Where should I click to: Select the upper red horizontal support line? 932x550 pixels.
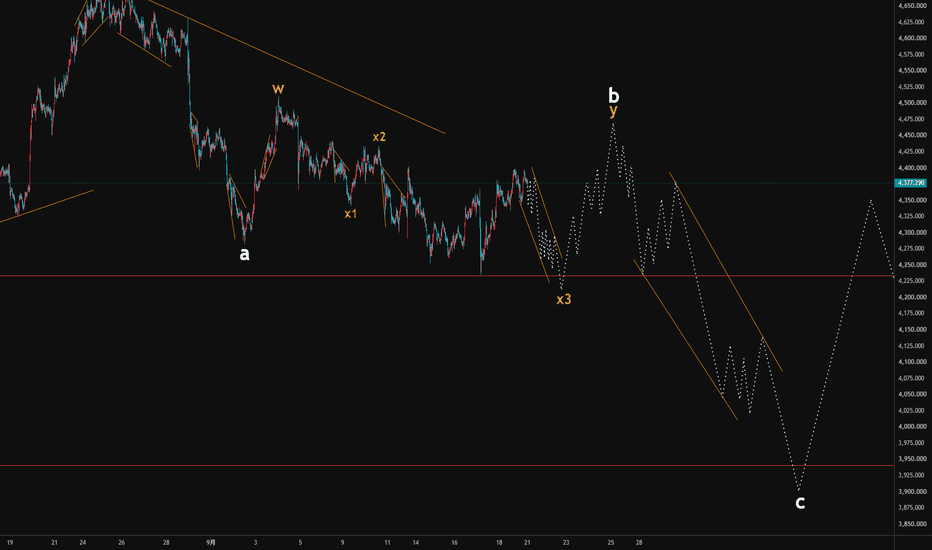tap(447, 276)
